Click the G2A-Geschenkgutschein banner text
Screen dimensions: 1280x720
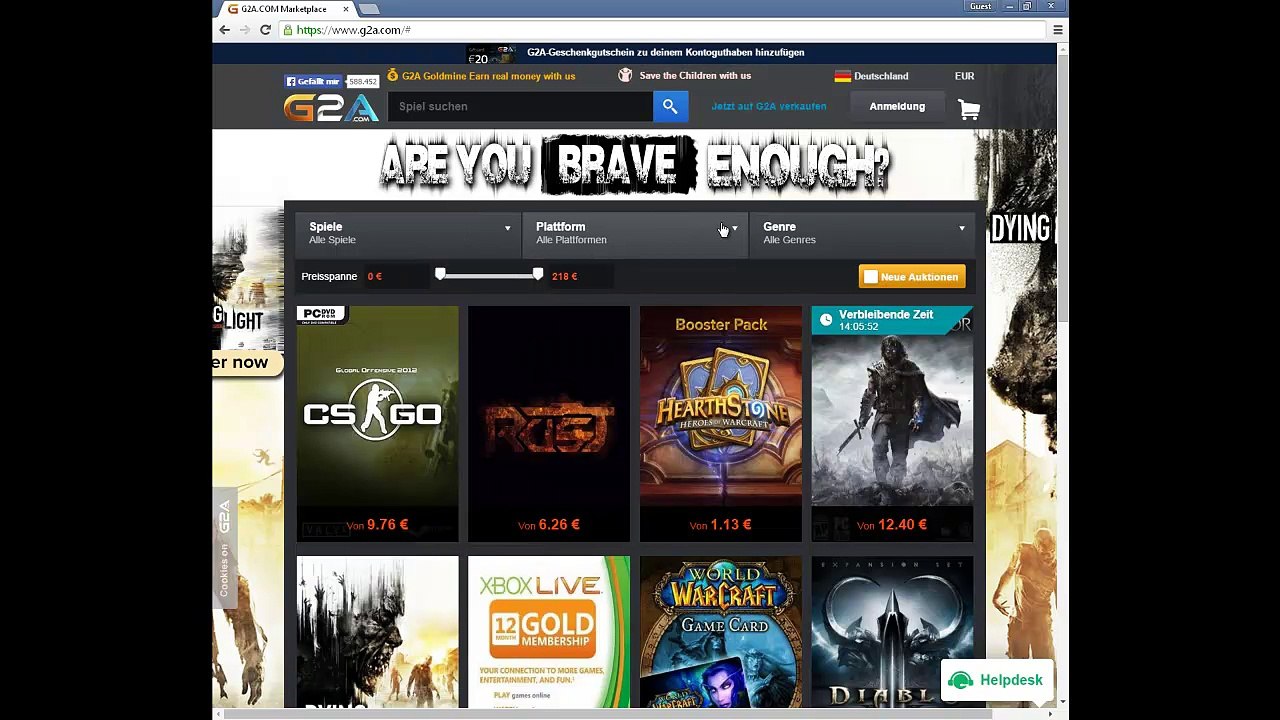tap(665, 52)
